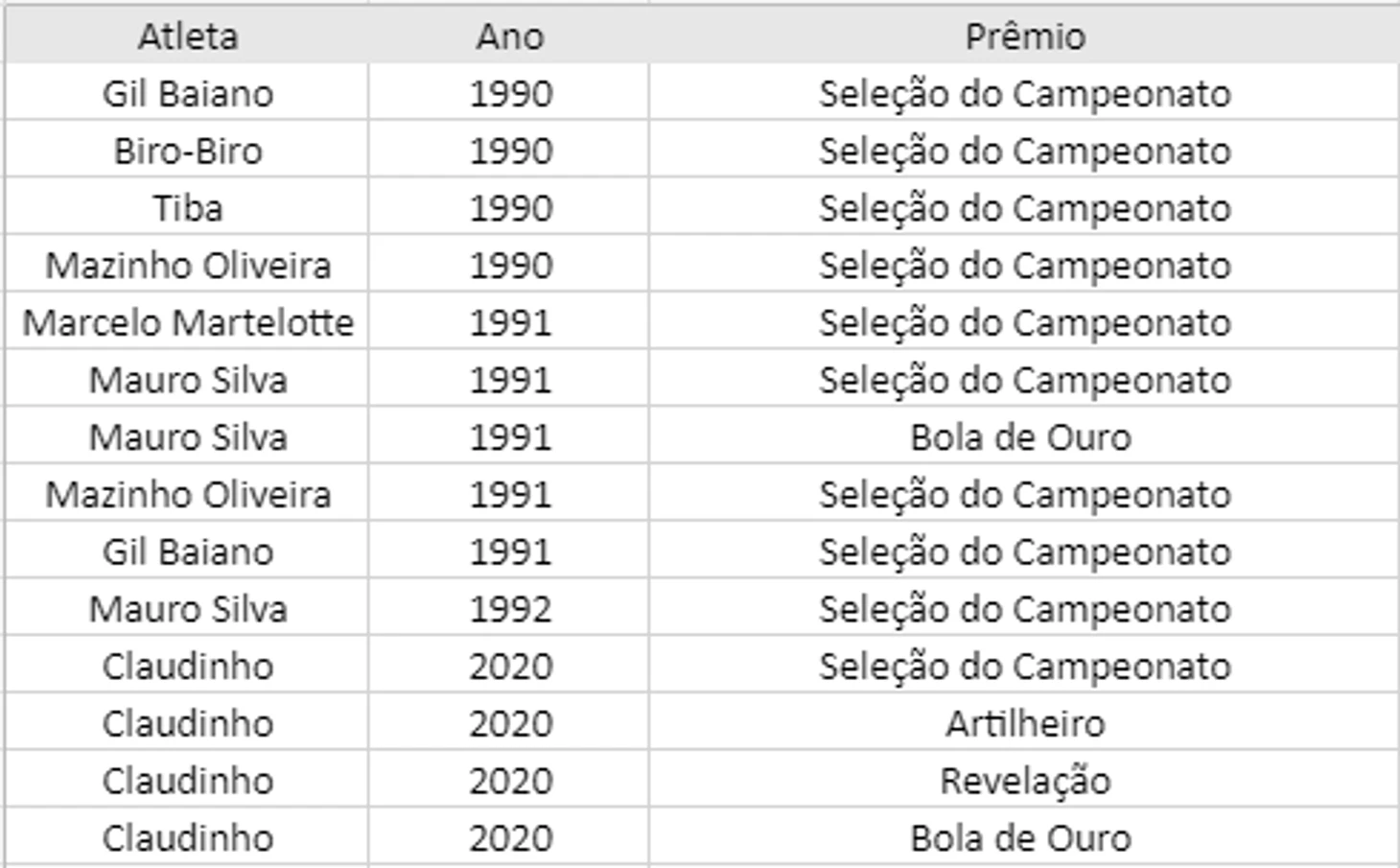Click the 1992 year cell
1400x868 pixels.
(x=509, y=609)
